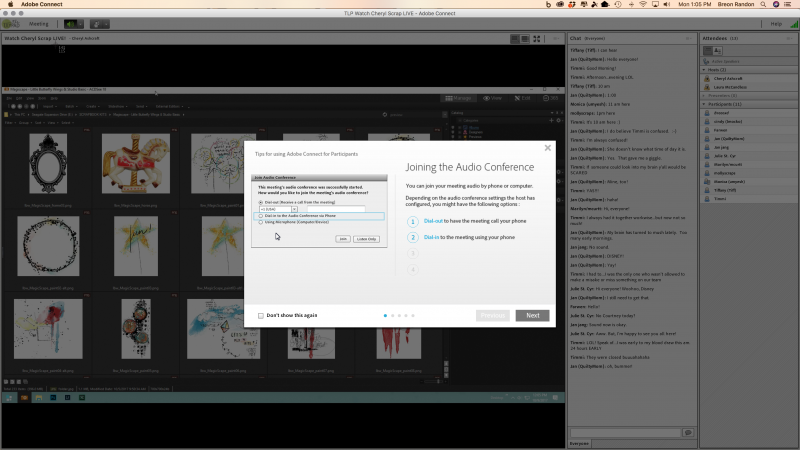This screenshot has height=450, width=800.
Task: Select the Everyone chat tab
Action: (x=579, y=444)
